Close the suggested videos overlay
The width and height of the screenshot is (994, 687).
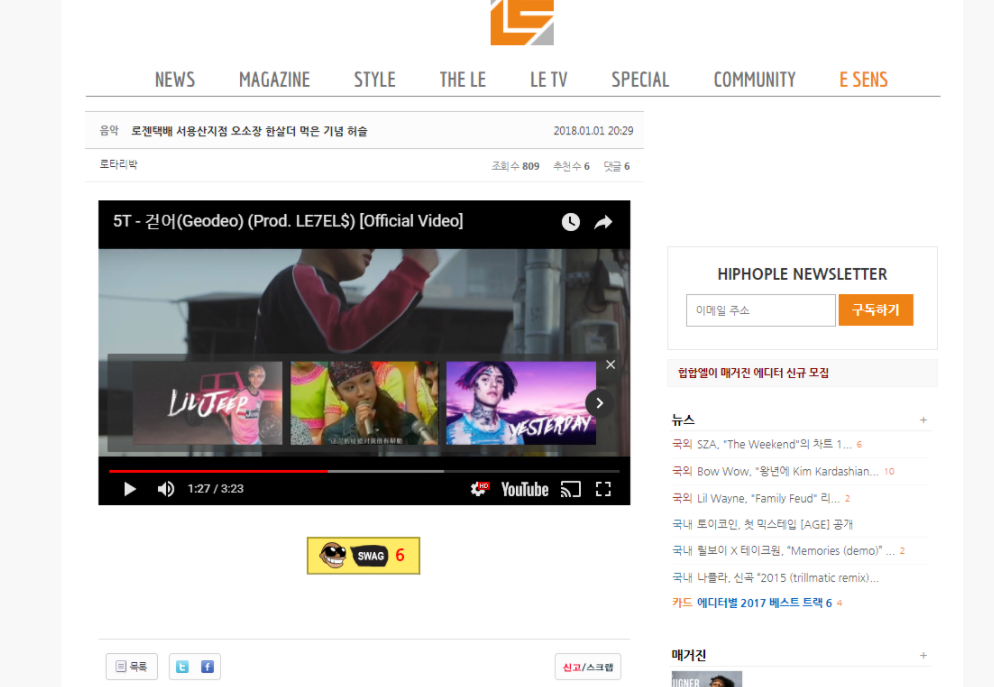[611, 365]
